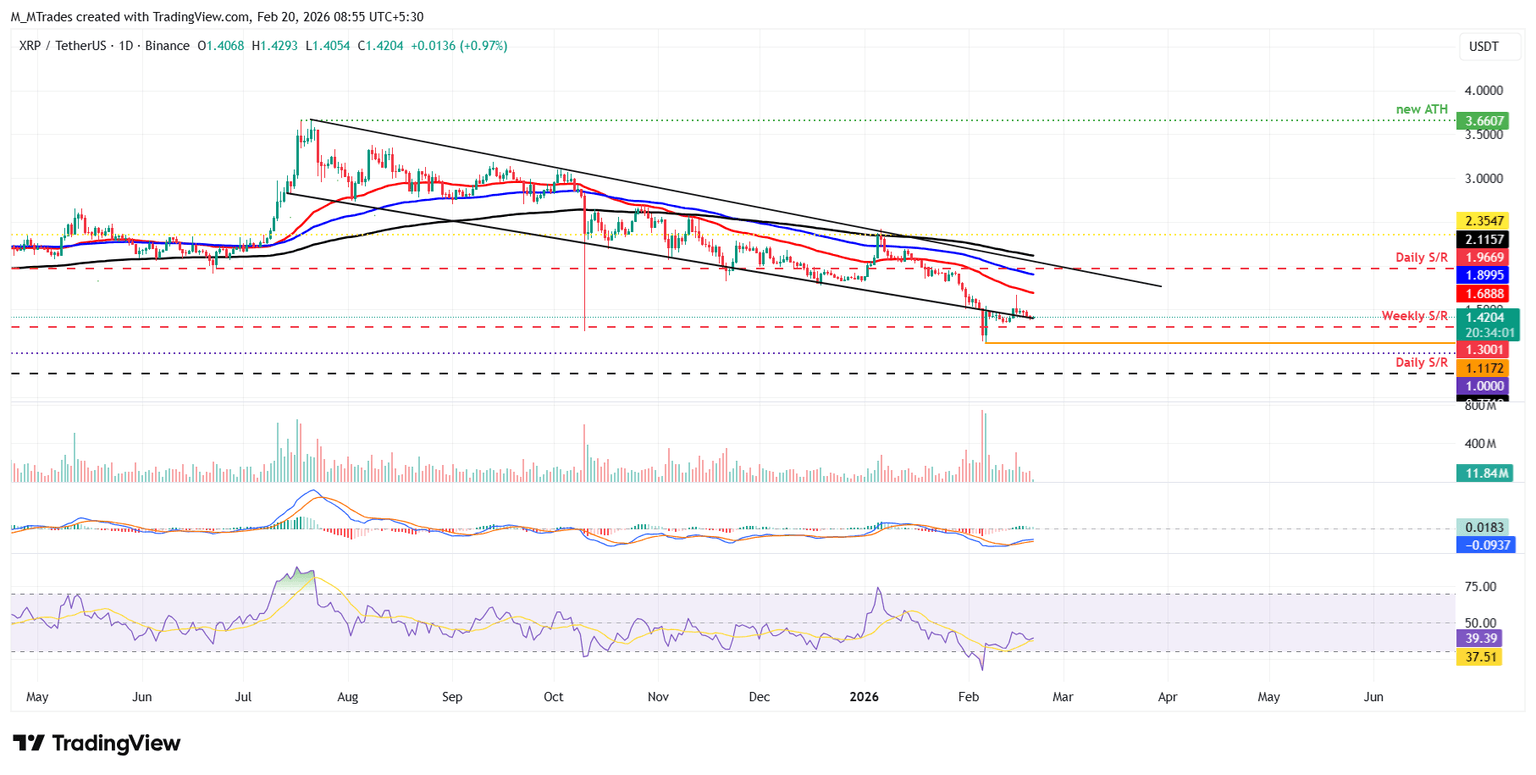Viewport: 1536px width, 775px height.
Task: Click the Oct label on time axis
Action: 555,695
